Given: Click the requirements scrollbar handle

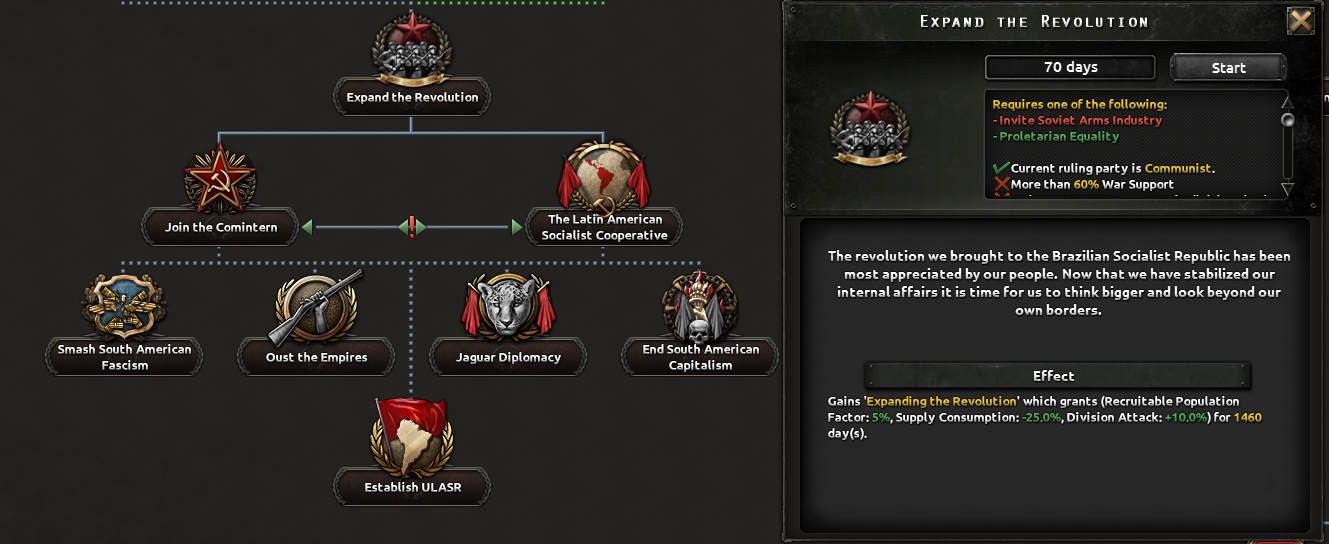Looking at the screenshot, I should [1287, 120].
